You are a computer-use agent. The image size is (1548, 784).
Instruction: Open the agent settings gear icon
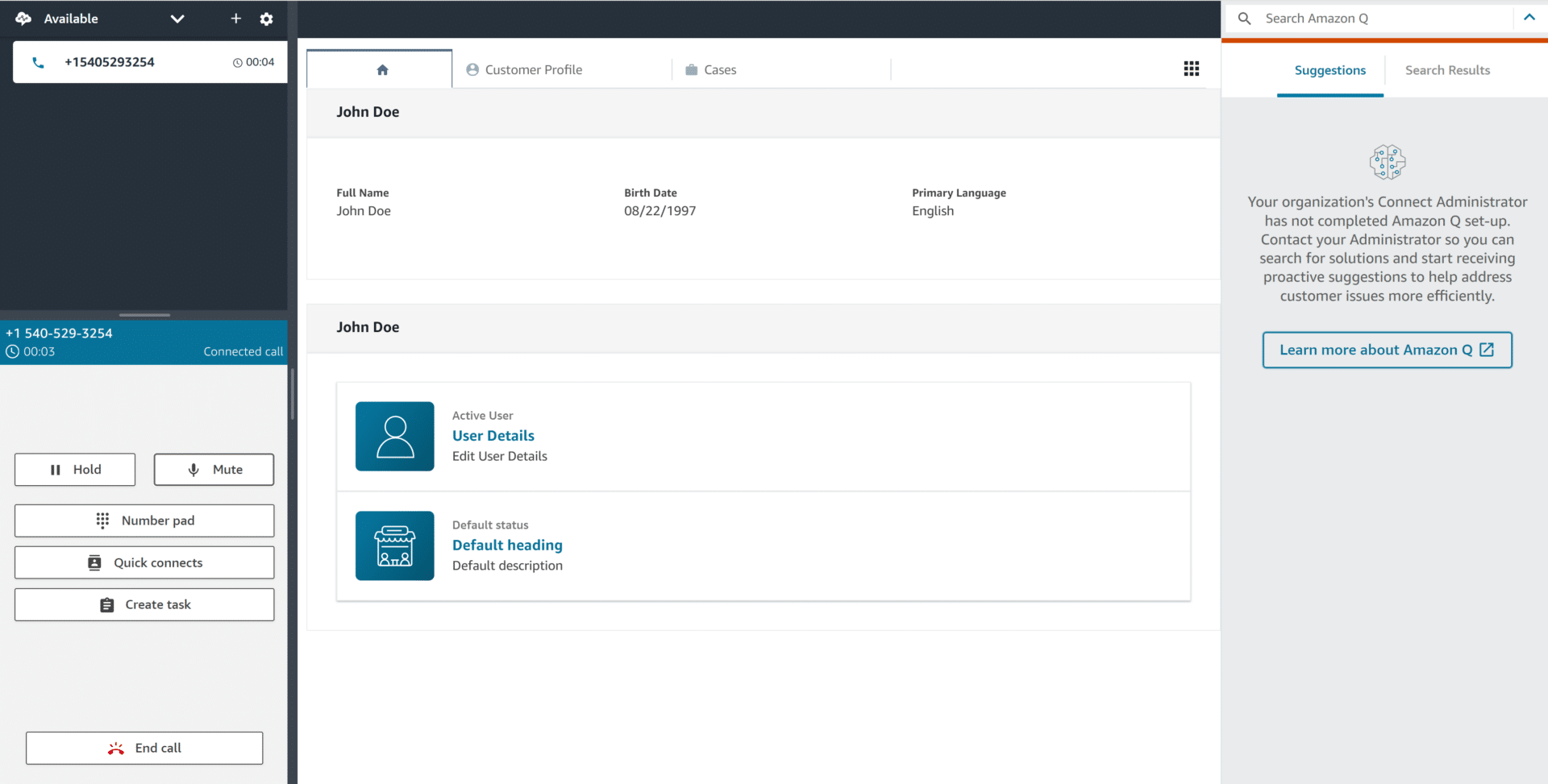click(x=266, y=19)
